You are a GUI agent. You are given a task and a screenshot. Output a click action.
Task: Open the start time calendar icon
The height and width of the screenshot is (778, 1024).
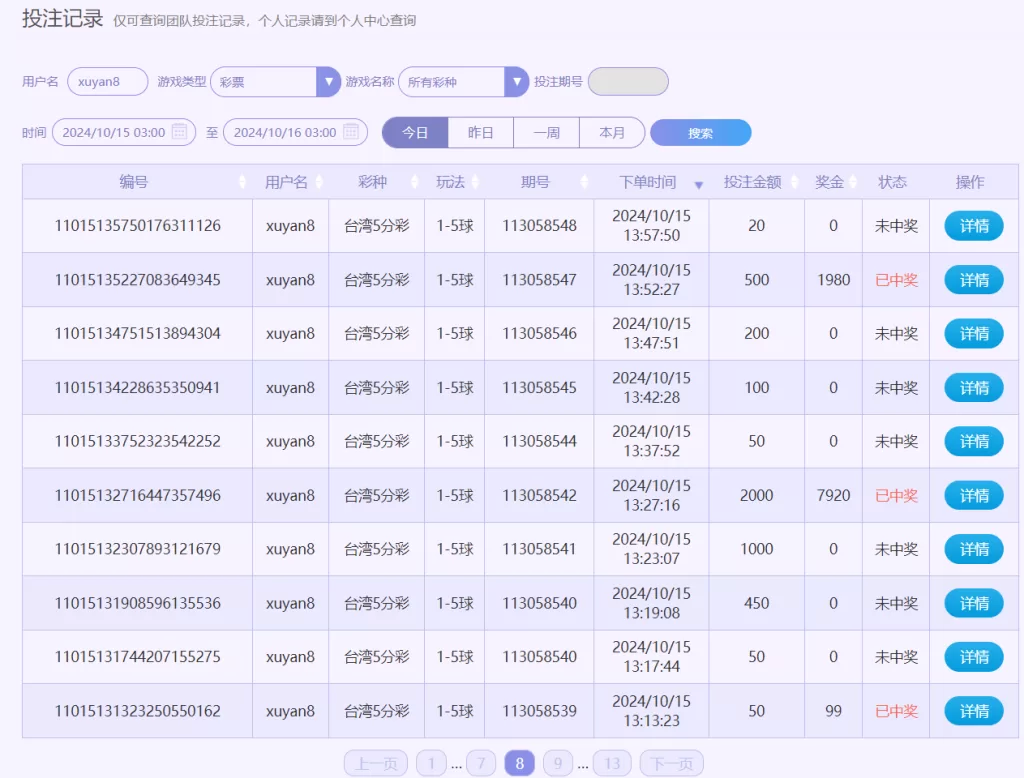[180, 132]
